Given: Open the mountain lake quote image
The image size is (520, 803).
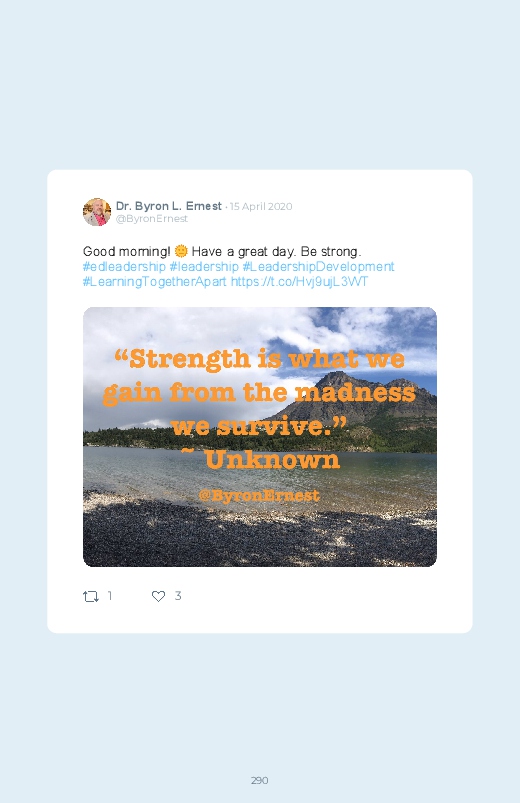Looking at the screenshot, I should [260, 437].
